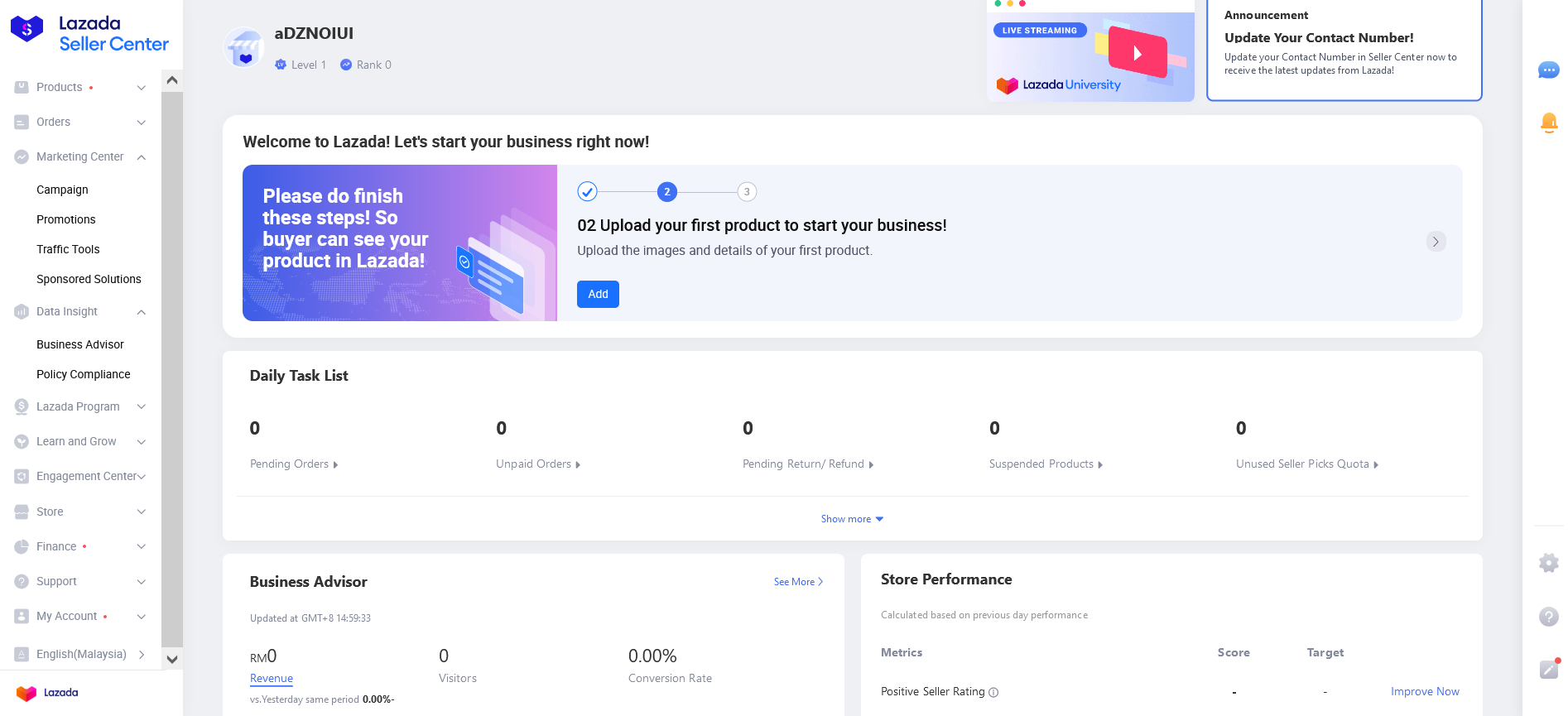Open Pending Orders task link
This screenshot has width=1568, height=716.
294,464
